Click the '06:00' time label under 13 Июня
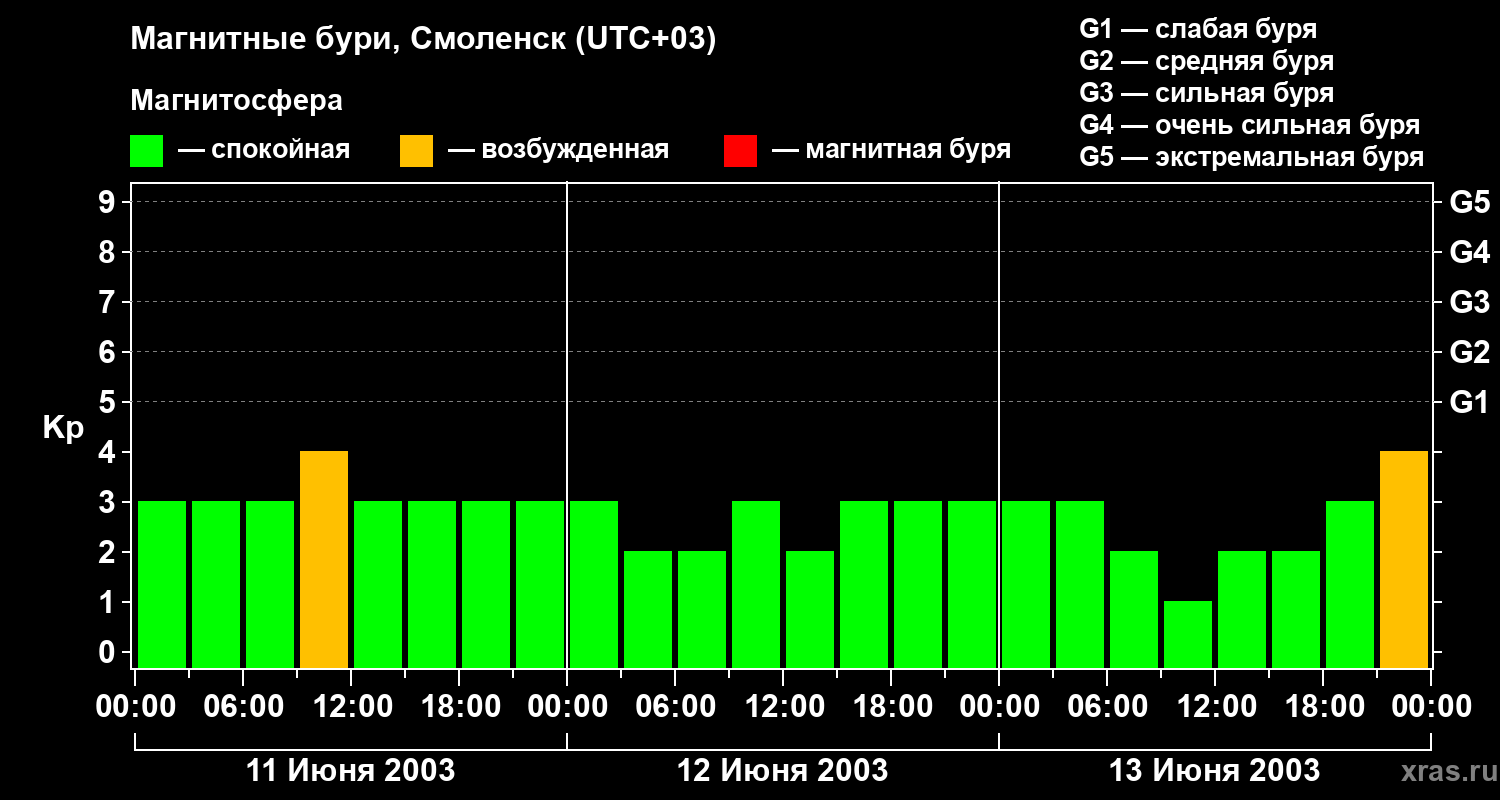Image resolution: width=1500 pixels, height=800 pixels. tap(1107, 707)
